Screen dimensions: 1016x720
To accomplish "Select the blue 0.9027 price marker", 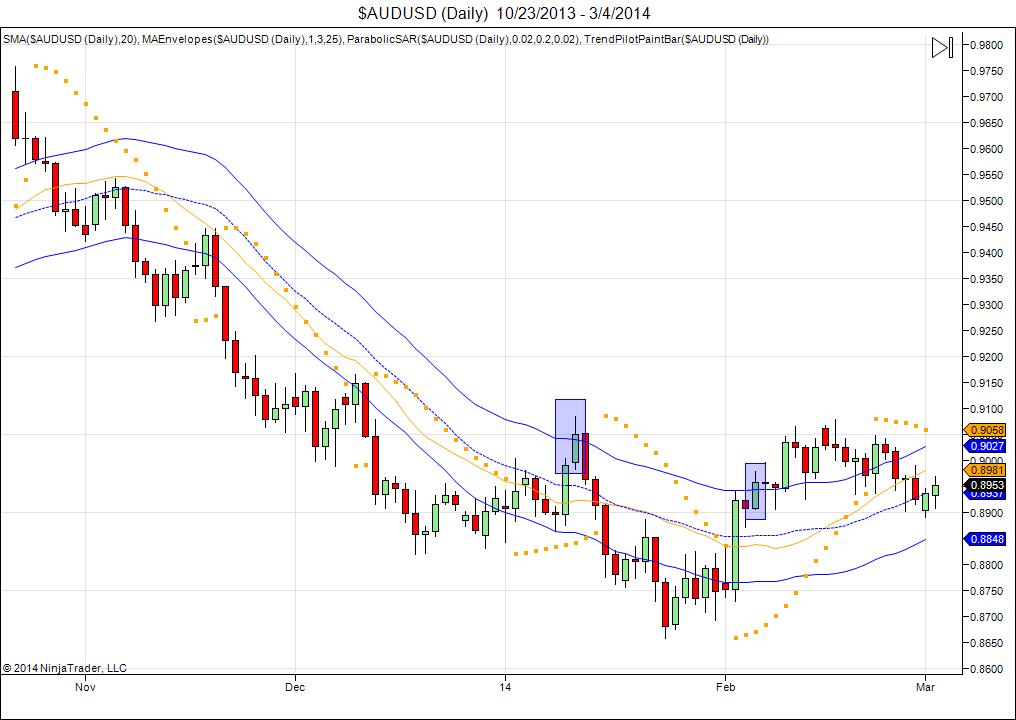I will [x=985, y=446].
